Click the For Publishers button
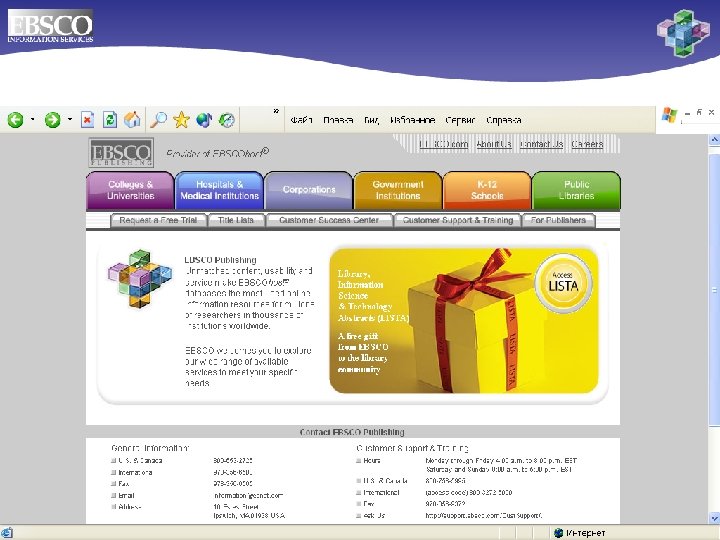This screenshot has width=720, height=540. (558, 220)
